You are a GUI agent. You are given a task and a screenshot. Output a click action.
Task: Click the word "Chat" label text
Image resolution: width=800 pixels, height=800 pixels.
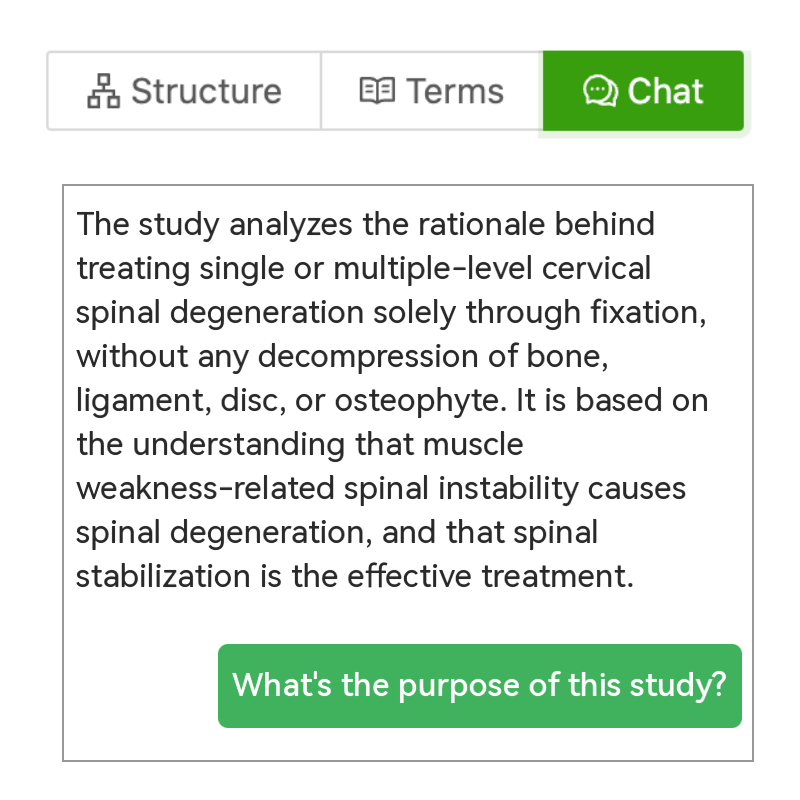[x=666, y=91]
